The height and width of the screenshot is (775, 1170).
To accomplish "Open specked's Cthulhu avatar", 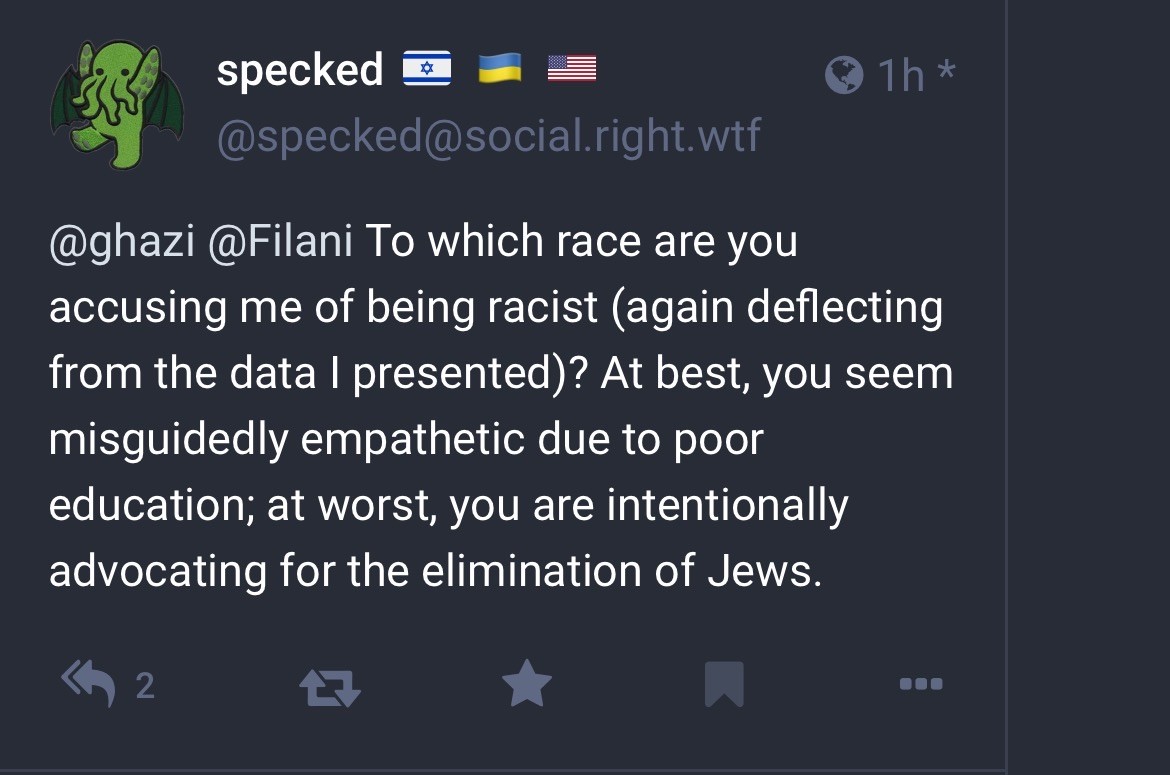I will coord(116,105).
